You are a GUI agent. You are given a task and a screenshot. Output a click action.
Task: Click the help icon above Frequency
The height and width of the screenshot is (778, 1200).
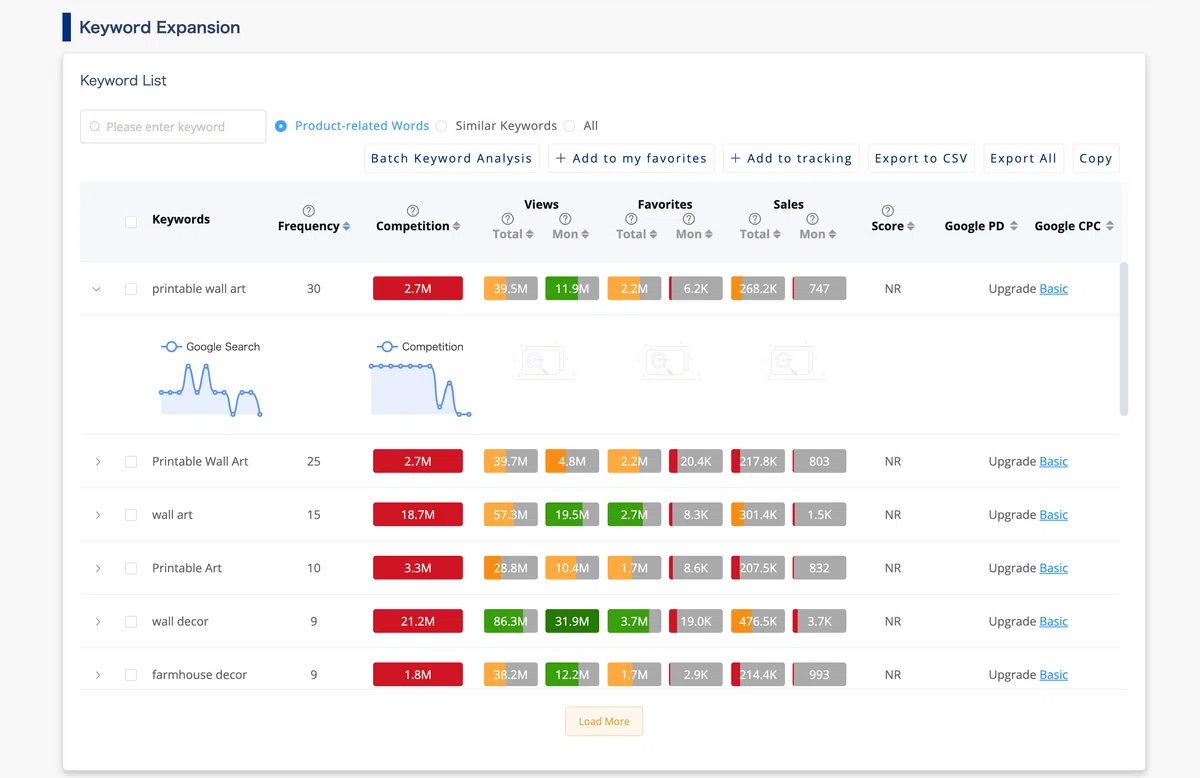pyautogui.click(x=309, y=211)
